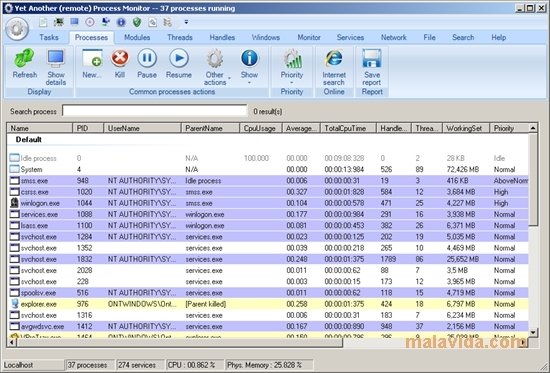This screenshot has height=373, width=550.
Task: Click the disc-shaped quick-access icon
Action: coord(90,22)
